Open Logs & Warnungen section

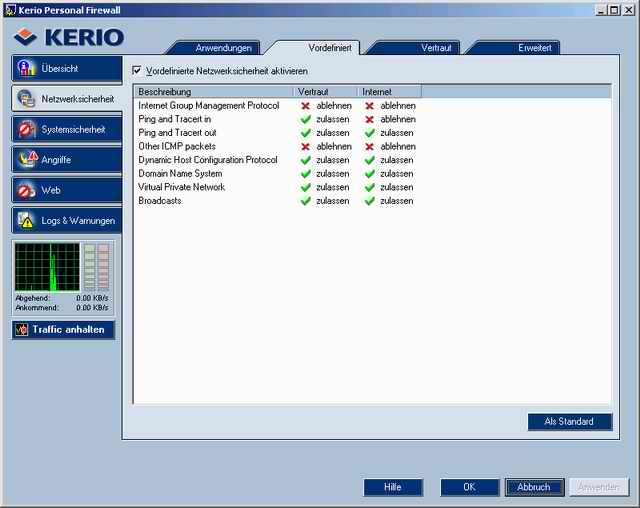67,220
